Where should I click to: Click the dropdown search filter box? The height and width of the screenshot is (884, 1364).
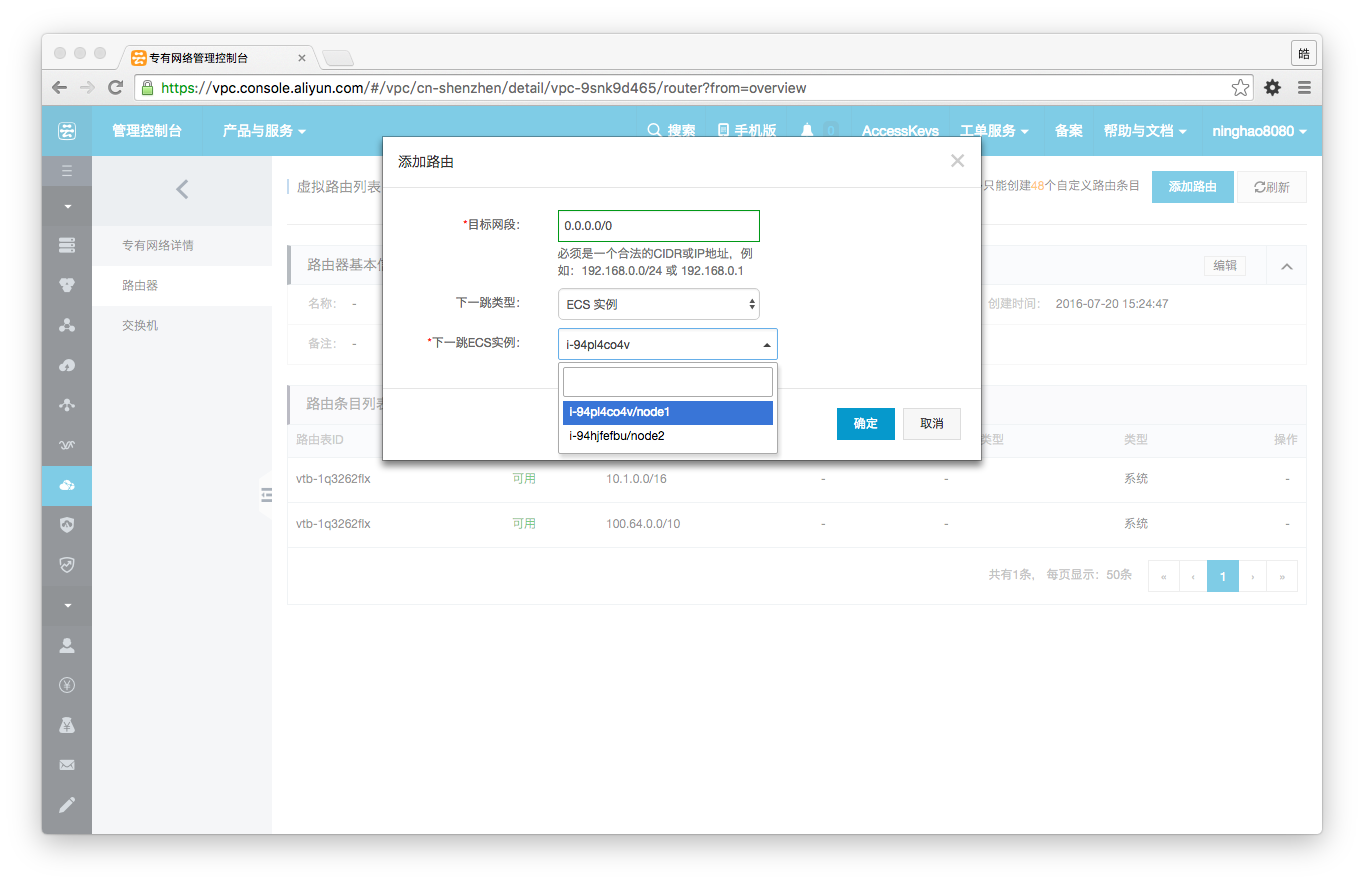pyautogui.click(x=667, y=382)
